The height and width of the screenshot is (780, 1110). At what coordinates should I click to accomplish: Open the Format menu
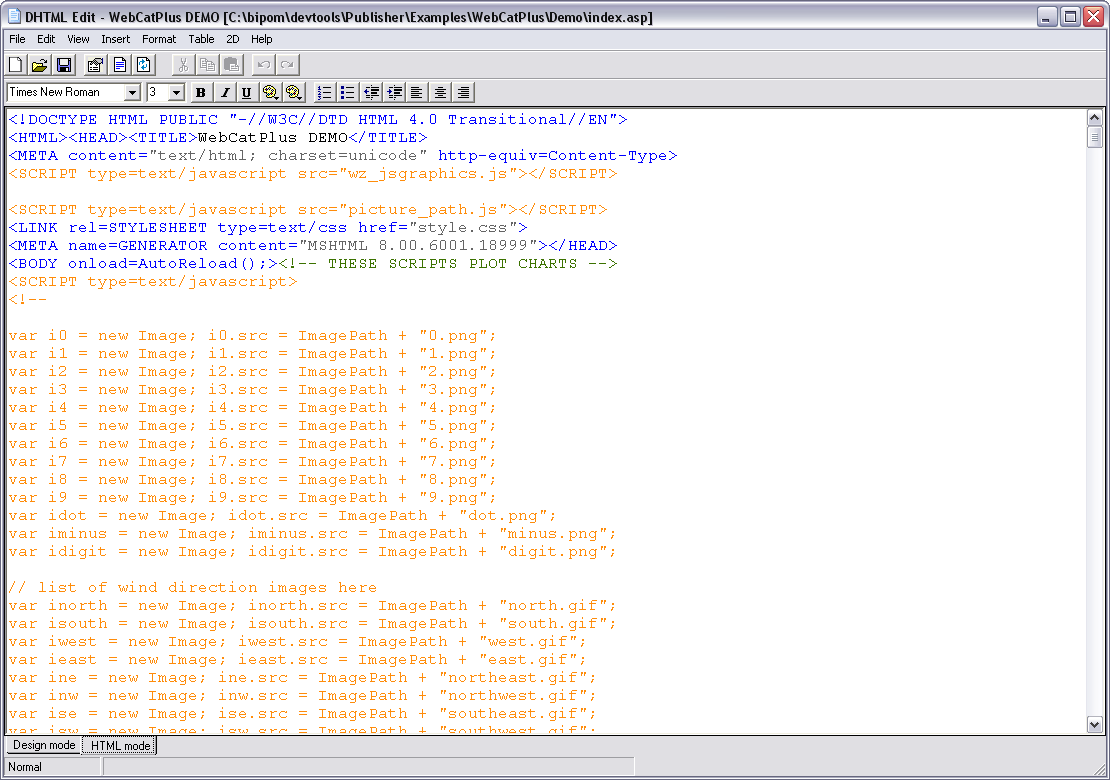pos(159,39)
